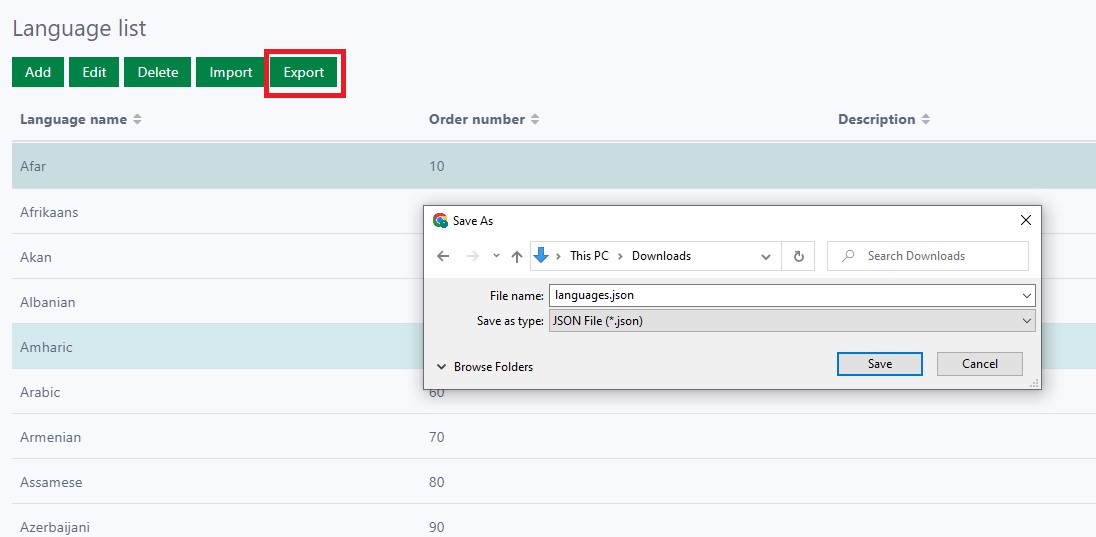Sort by Order number column arrows
This screenshot has height=537, width=1096.
[x=535, y=119]
